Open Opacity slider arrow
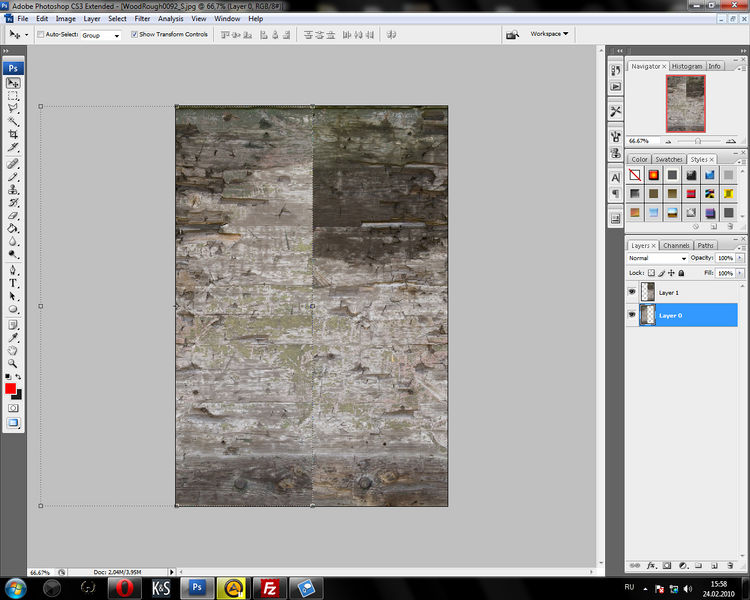Image resolution: width=750 pixels, height=600 pixels. point(740,258)
